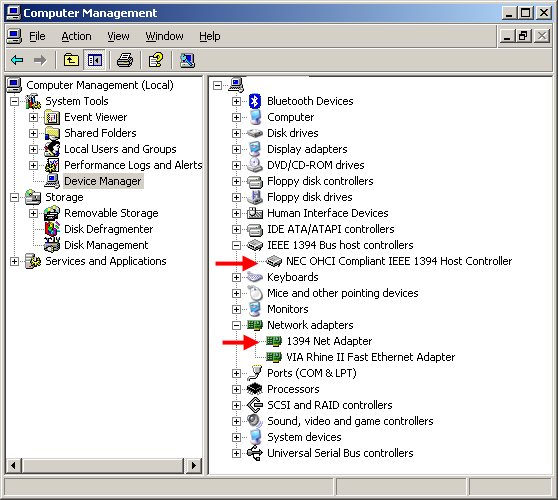The image size is (558, 500).
Task: Select Disk Management in the tree
Action: 106,245
